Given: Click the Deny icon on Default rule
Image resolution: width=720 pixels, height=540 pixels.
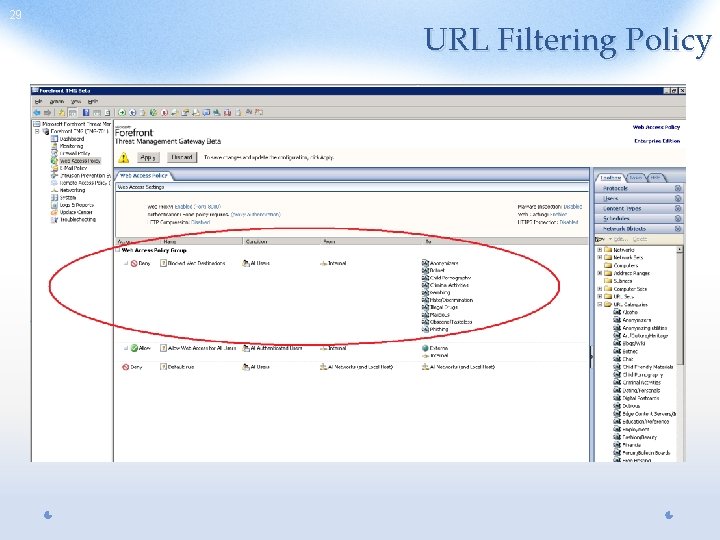Looking at the screenshot, I should point(125,367).
